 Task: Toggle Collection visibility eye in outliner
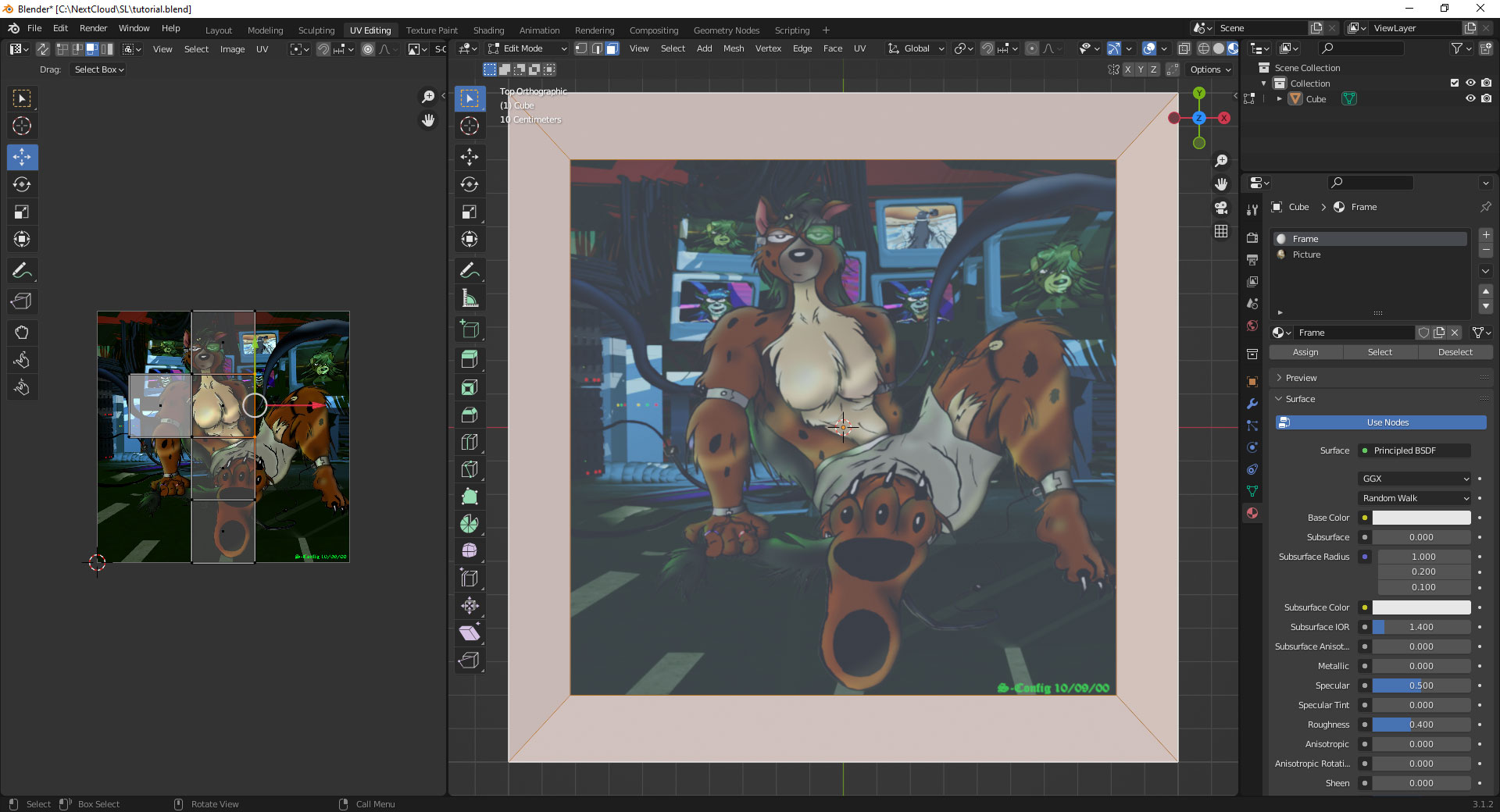click(x=1470, y=83)
